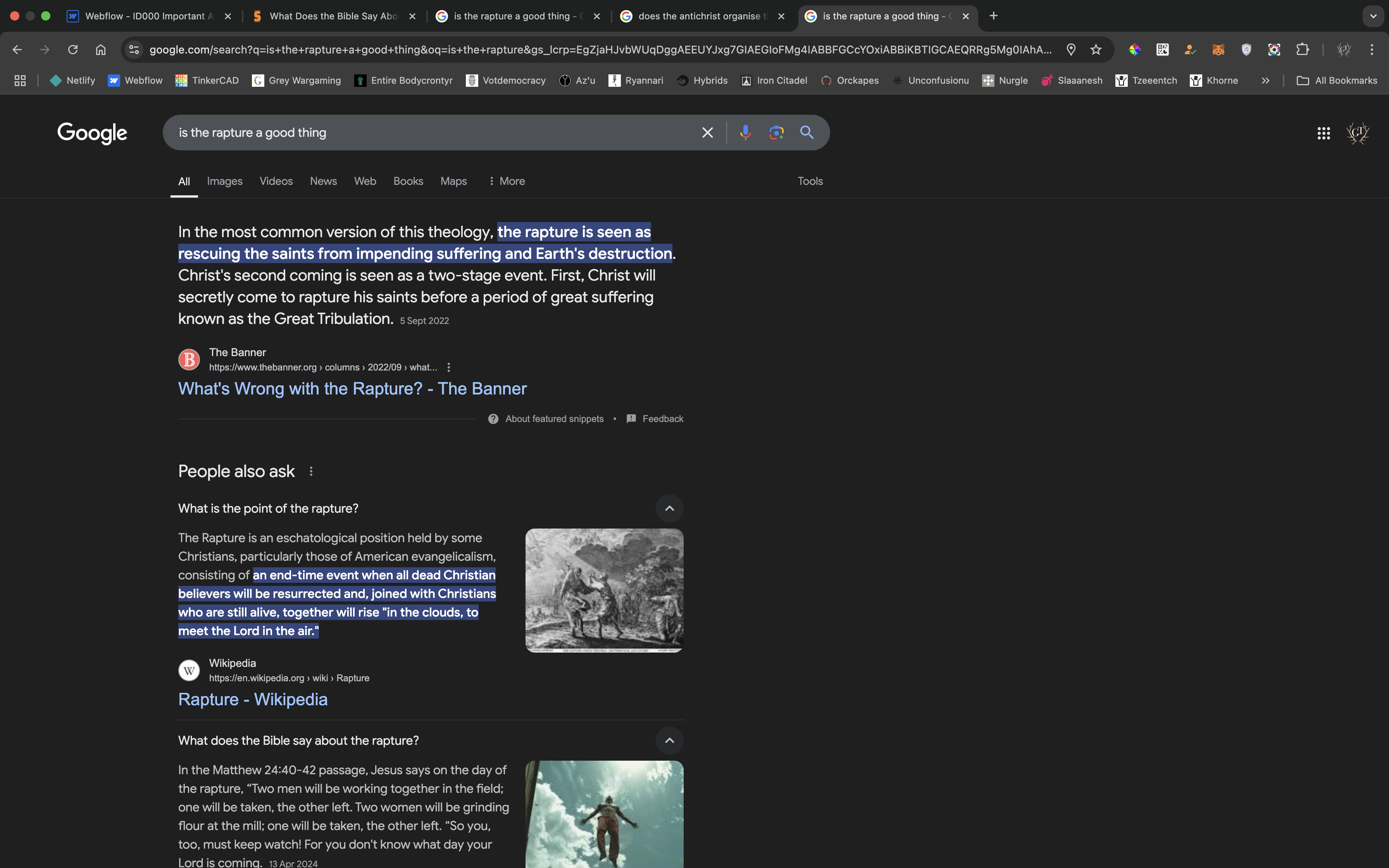Switch to the Images results tab

click(x=224, y=181)
